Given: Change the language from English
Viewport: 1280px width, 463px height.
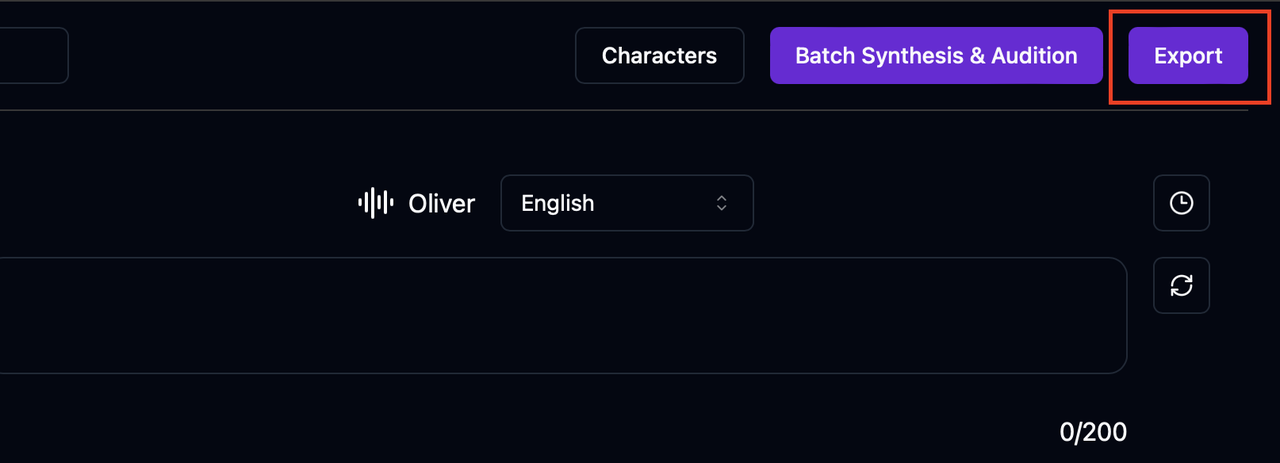Looking at the screenshot, I should (626, 203).
